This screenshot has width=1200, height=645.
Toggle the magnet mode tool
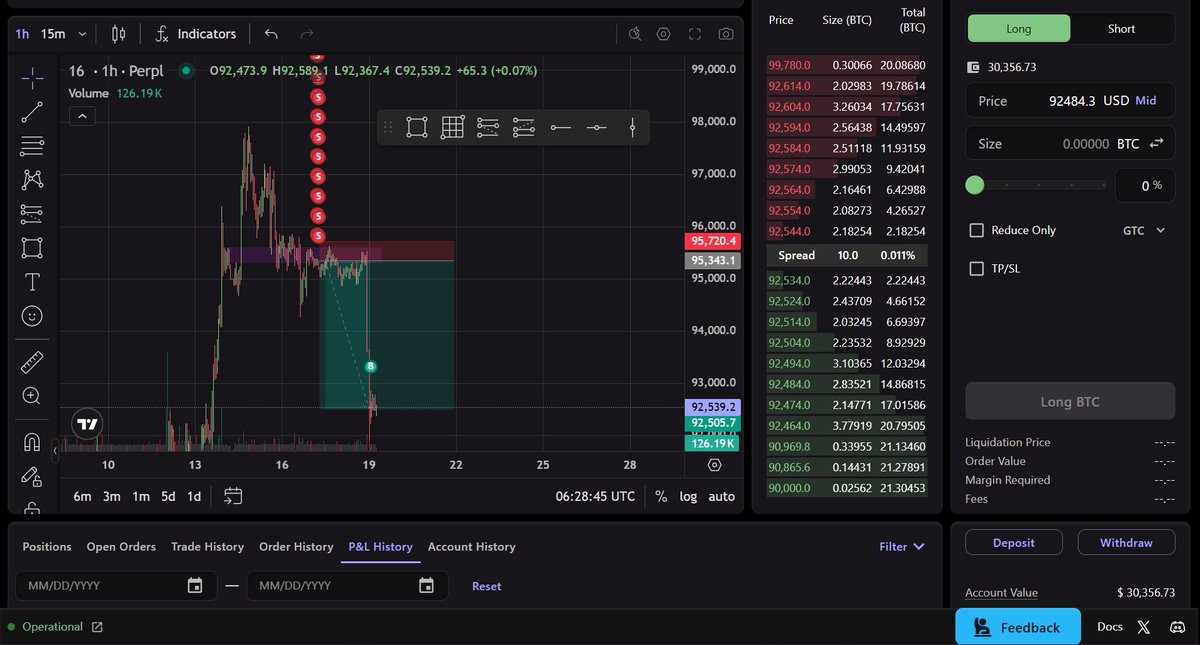tap(32, 442)
